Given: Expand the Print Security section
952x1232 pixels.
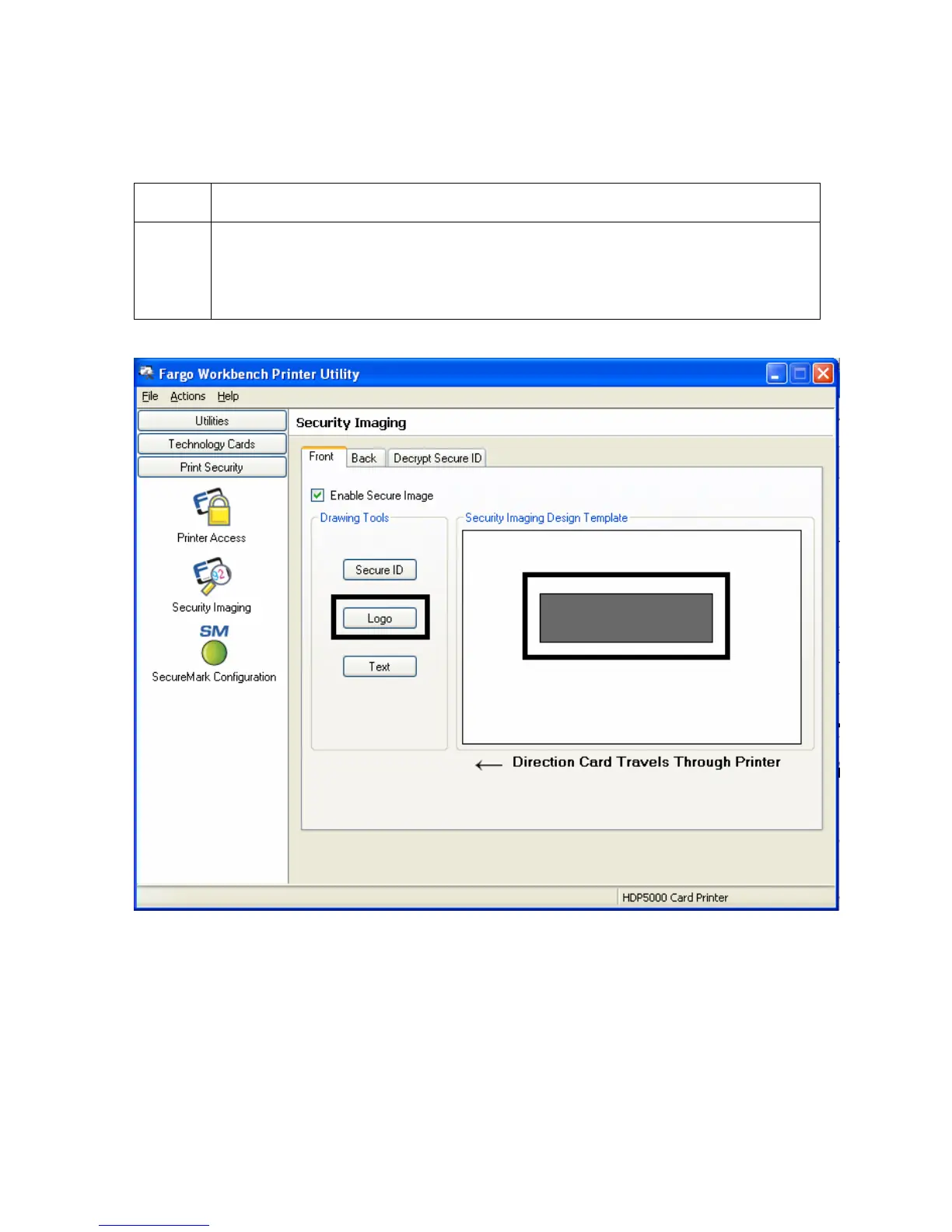Looking at the screenshot, I should point(212,467).
